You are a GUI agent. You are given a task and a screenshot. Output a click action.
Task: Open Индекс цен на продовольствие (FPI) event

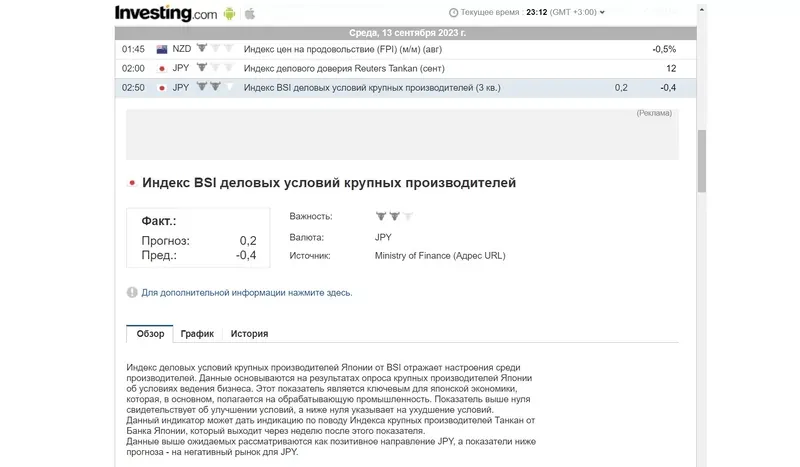[x=343, y=50]
